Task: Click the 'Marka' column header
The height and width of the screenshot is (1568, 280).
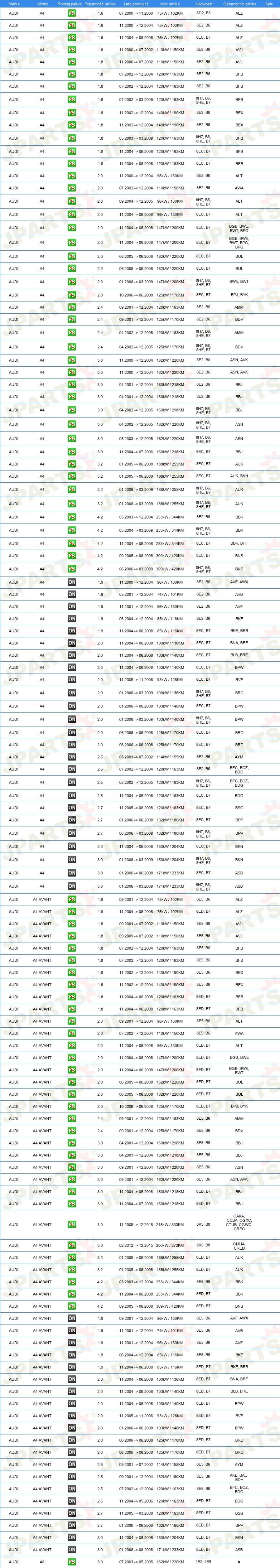Action: [13, 4]
